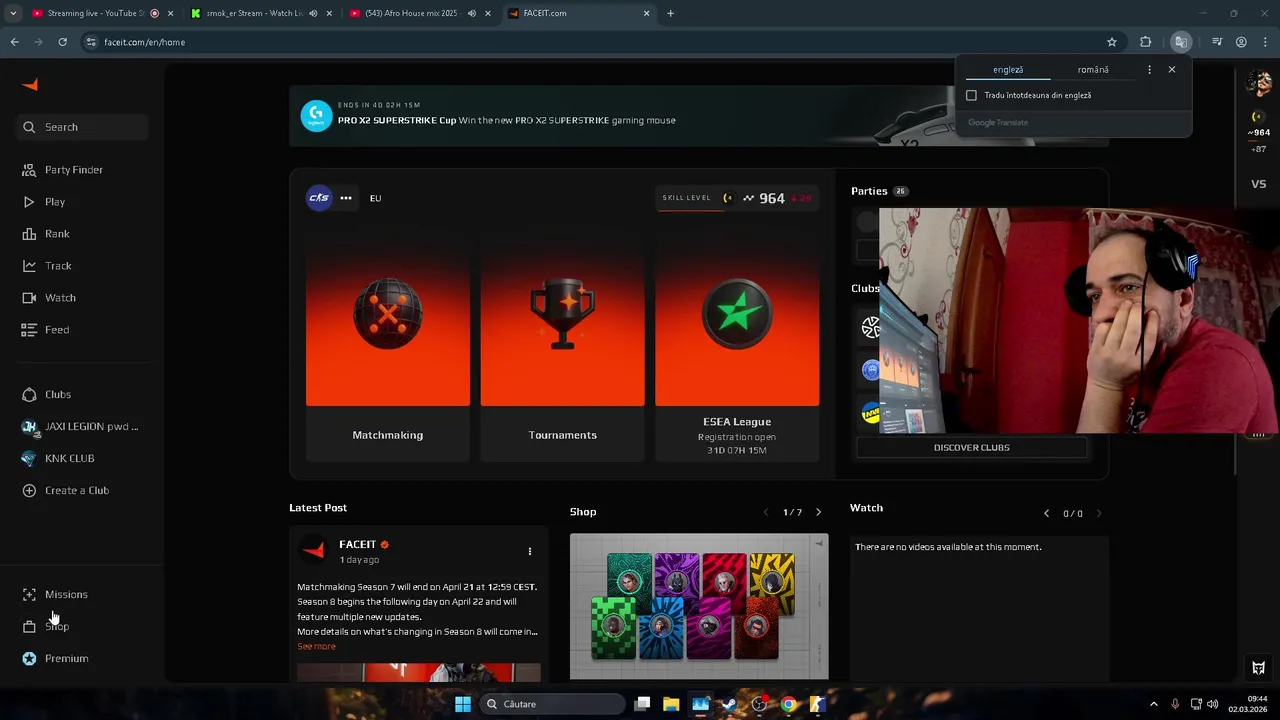
Task: Go to previous Shop page
Action: (766, 512)
